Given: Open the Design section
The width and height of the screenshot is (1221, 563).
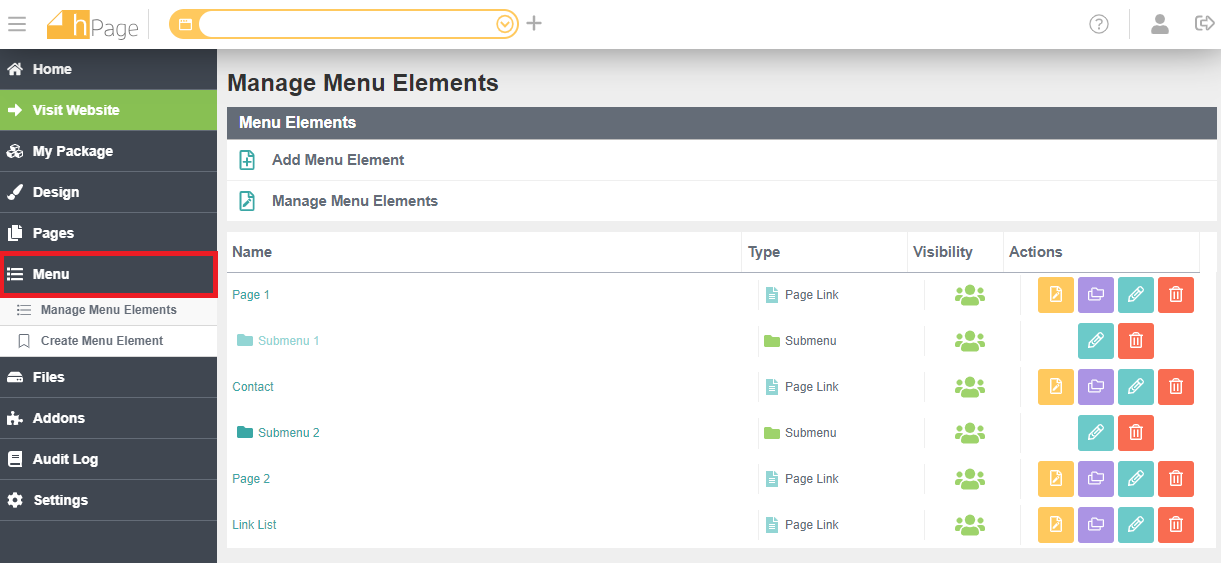Looking at the screenshot, I should coord(108,192).
